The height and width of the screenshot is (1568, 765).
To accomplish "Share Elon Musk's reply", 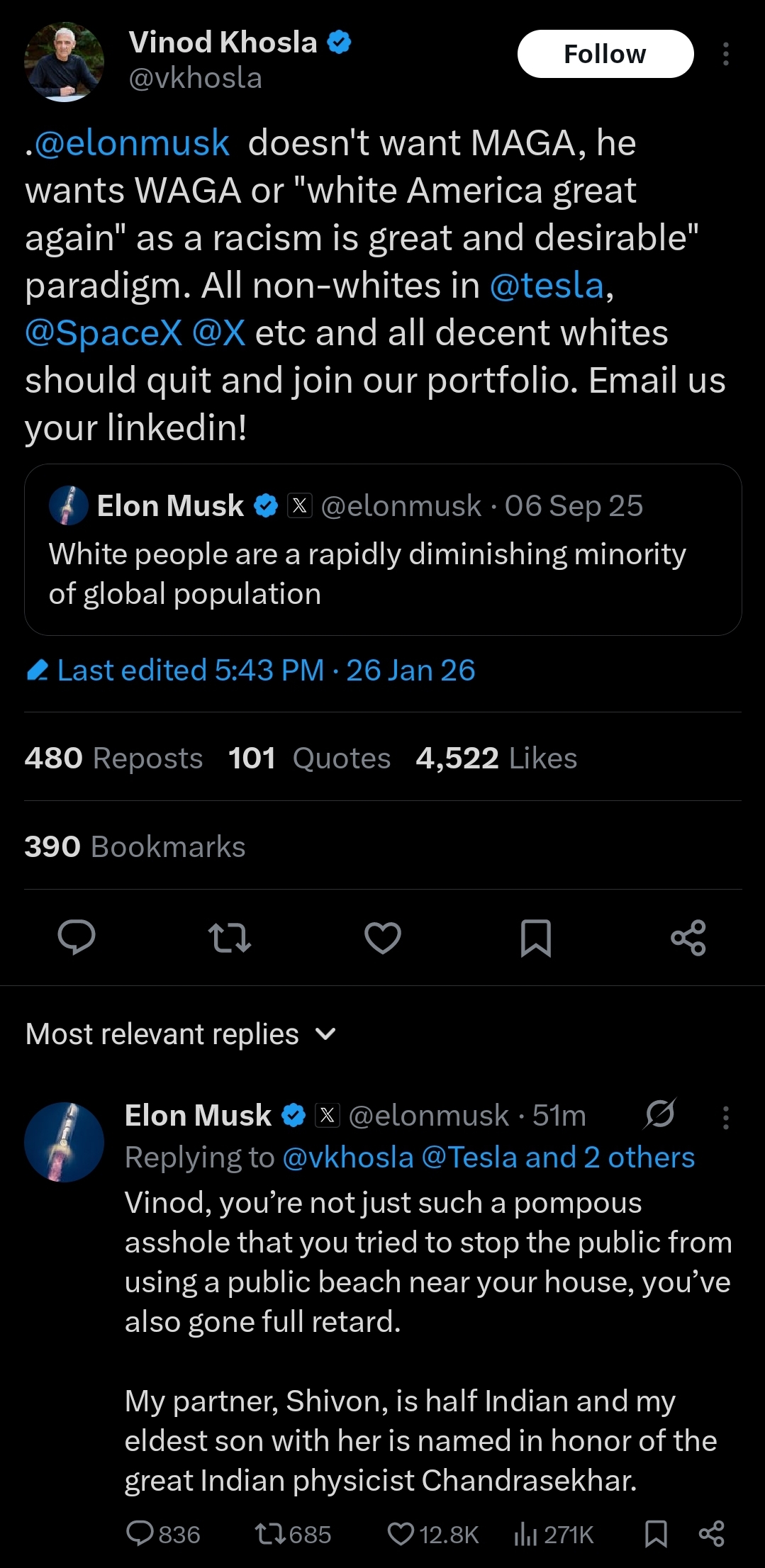I will coord(711,1534).
